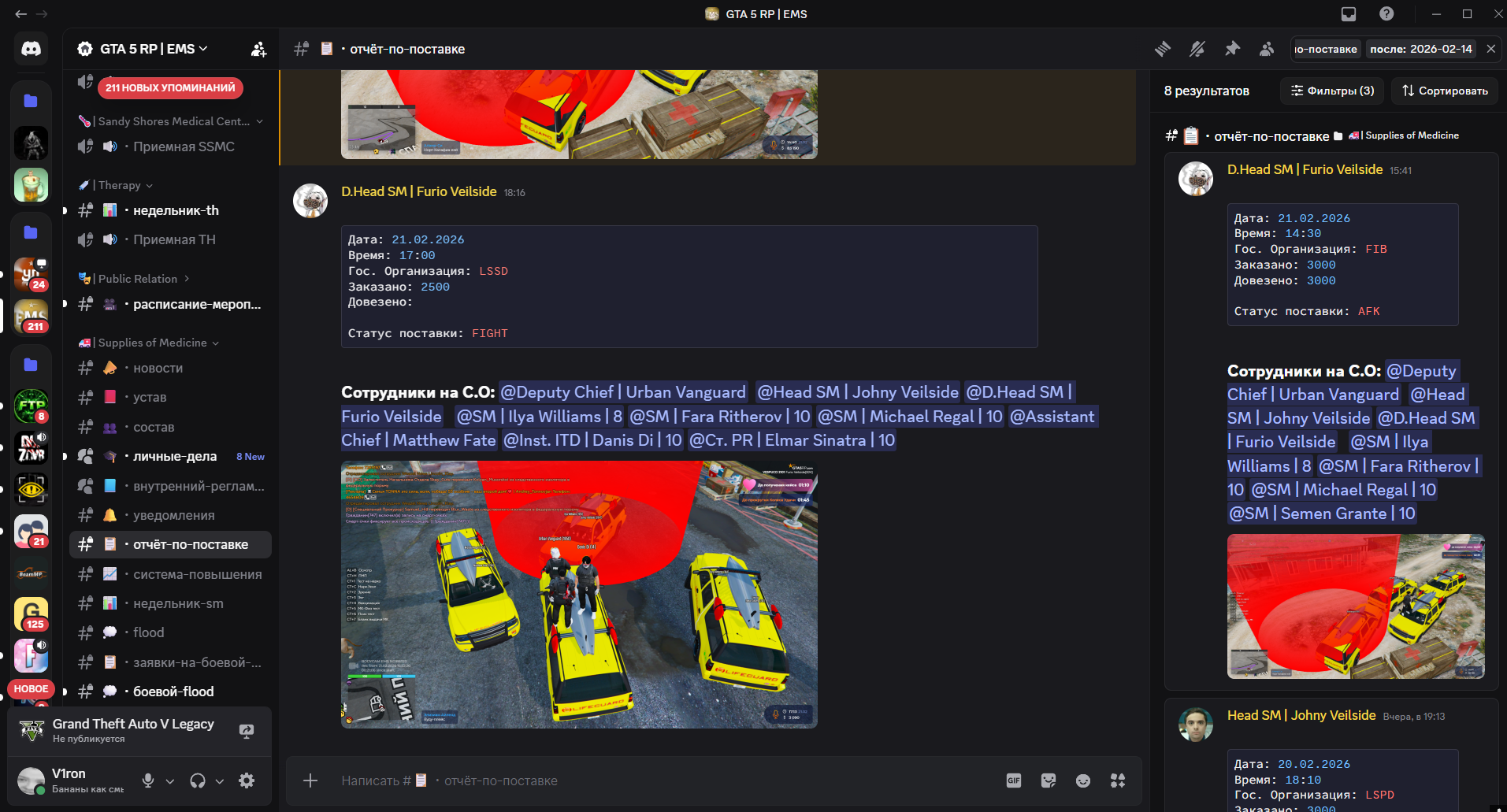Collapse the Sandy Shores Medical Center category

click(x=171, y=121)
